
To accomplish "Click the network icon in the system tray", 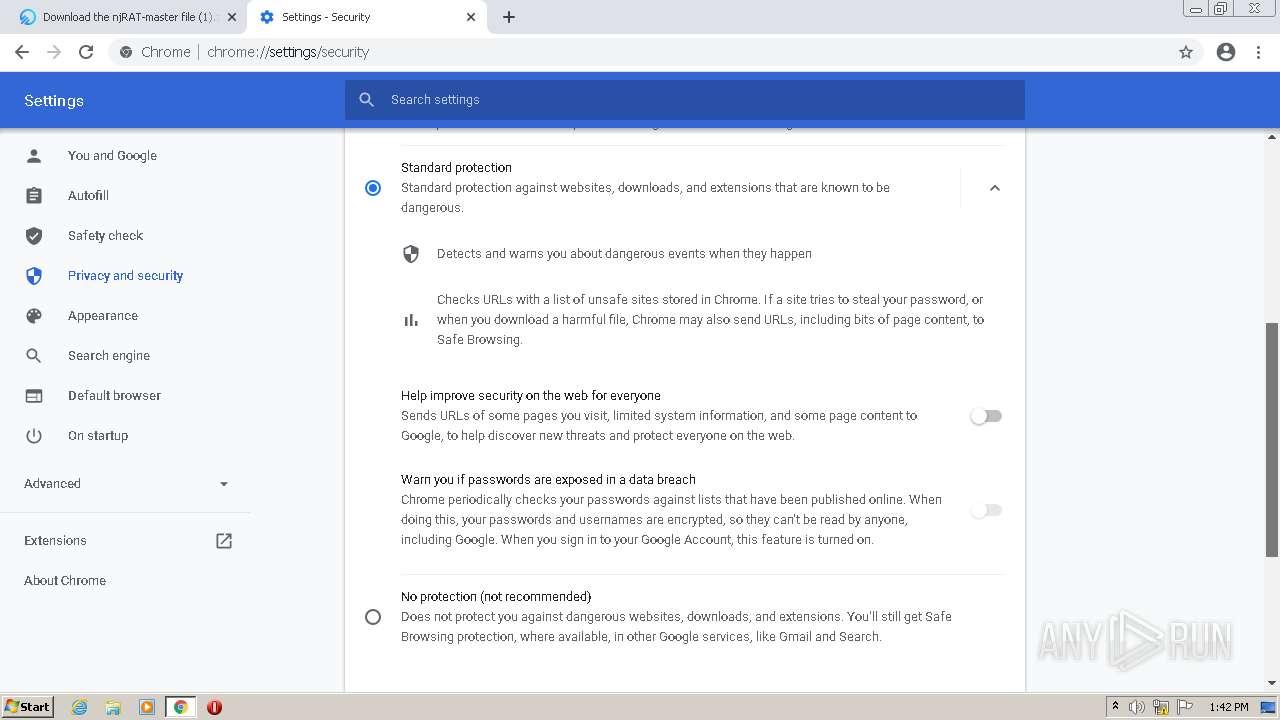I will (x=1161, y=707).
